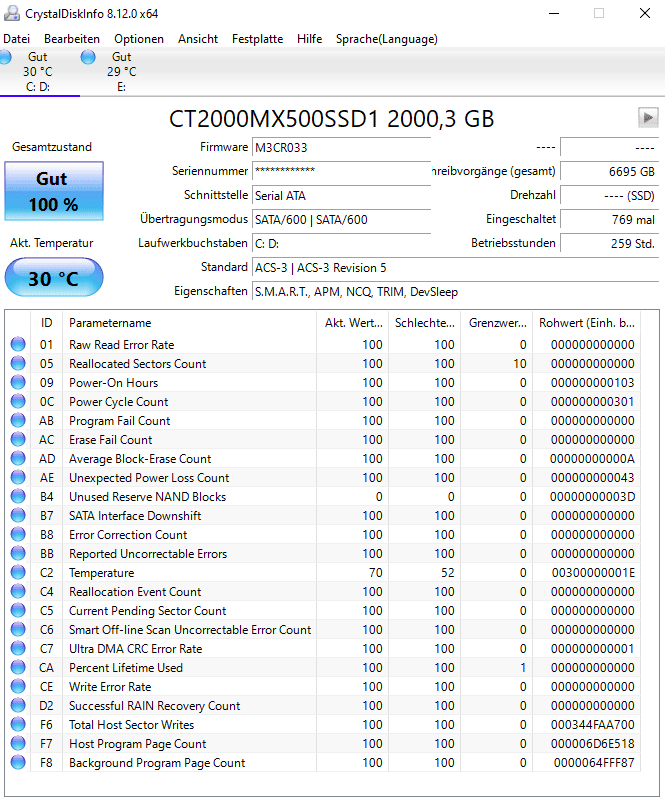Click the Standard ACS-3 field
This screenshot has height=802, width=665.
point(455,268)
